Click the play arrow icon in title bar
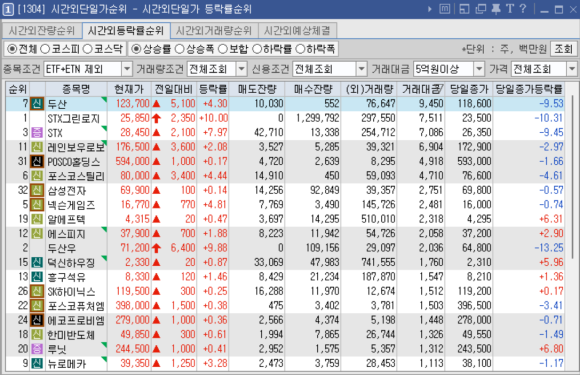Viewport: 580px width, 375px height. (x=429, y=9)
